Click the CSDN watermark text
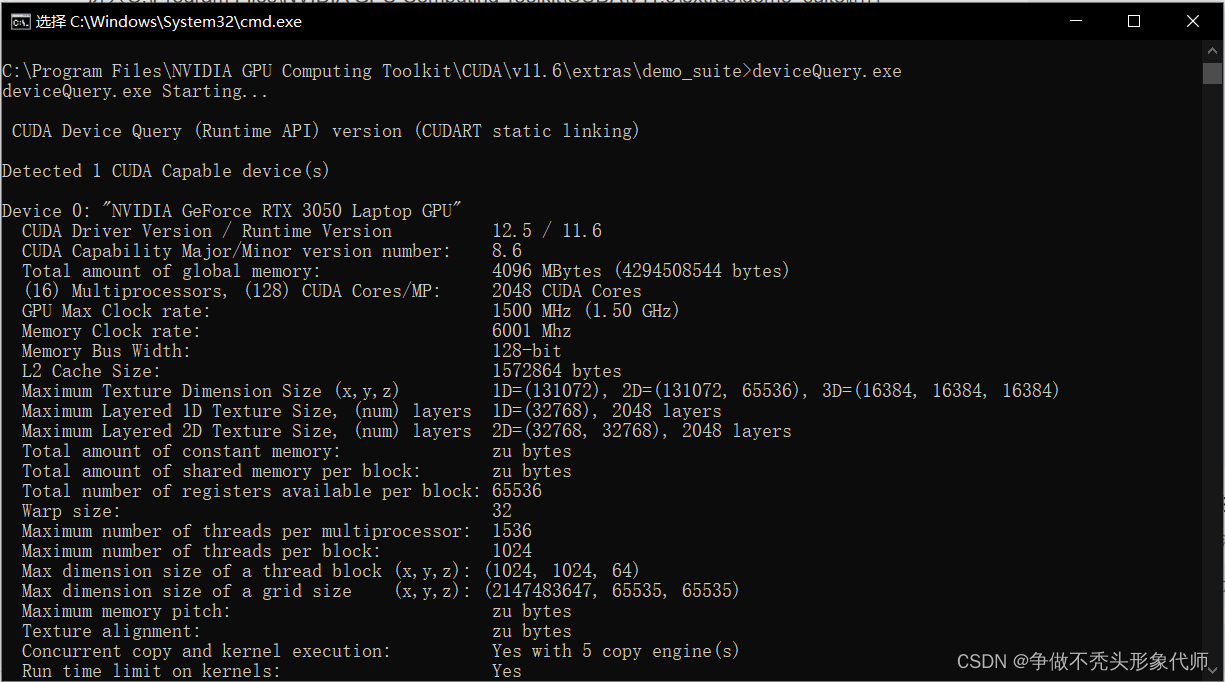This screenshot has height=682, width=1225. tap(983, 661)
